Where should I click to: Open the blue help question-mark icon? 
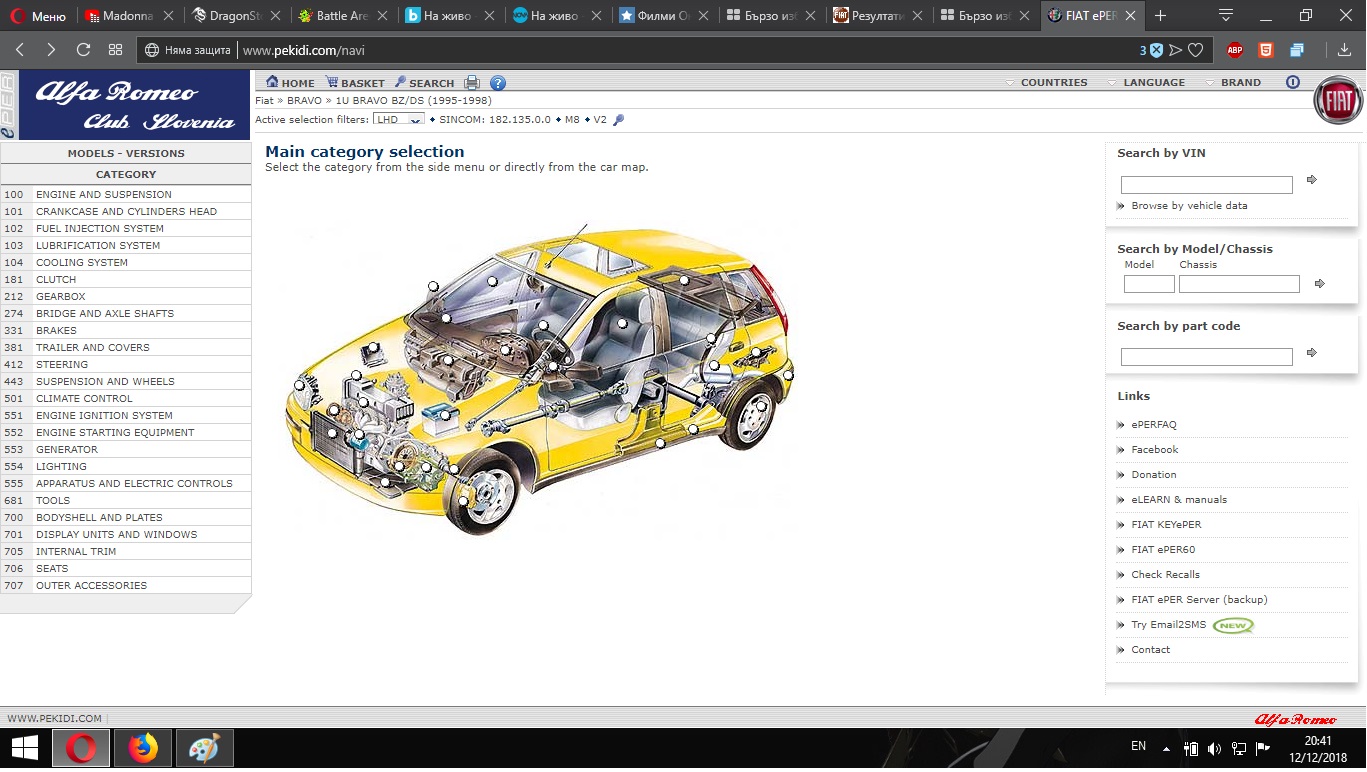pyautogui.click(x=498, y=83)
